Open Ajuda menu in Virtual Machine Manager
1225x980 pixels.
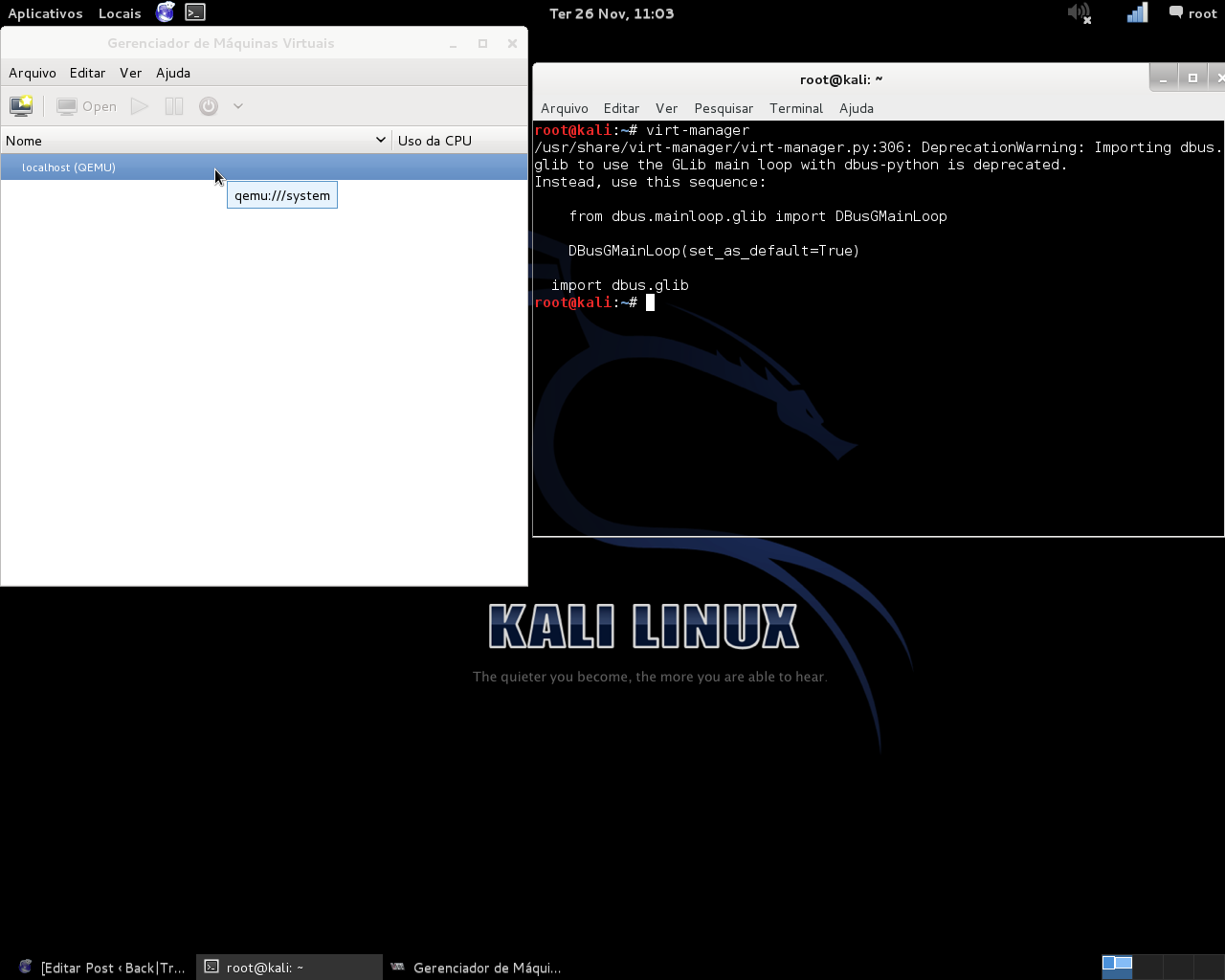coord(173,73)
